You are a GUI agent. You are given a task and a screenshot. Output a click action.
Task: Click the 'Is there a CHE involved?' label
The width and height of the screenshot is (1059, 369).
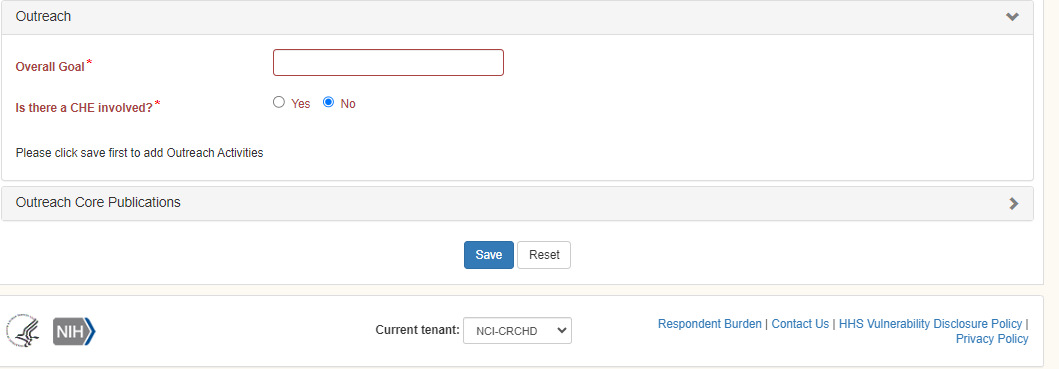84,107
